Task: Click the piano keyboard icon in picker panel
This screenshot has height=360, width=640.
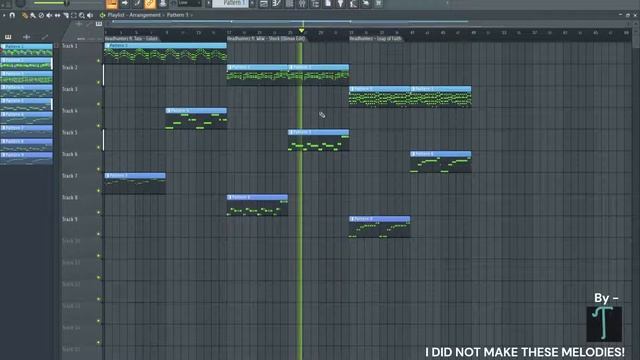Action: [x=8, y=37]
